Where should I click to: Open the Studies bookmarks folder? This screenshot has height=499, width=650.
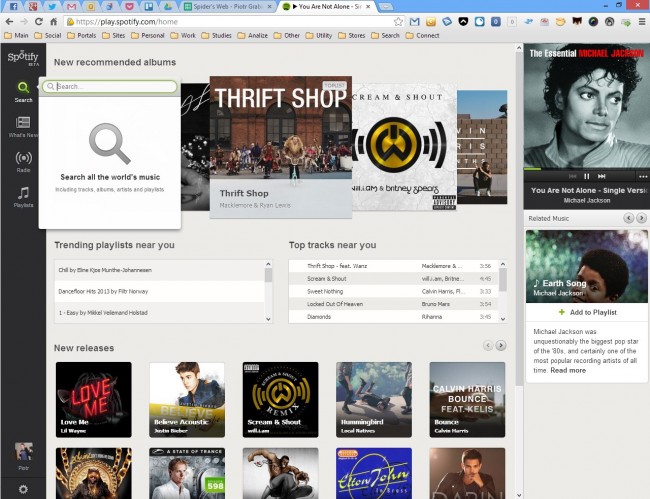[x=216, y=36]
